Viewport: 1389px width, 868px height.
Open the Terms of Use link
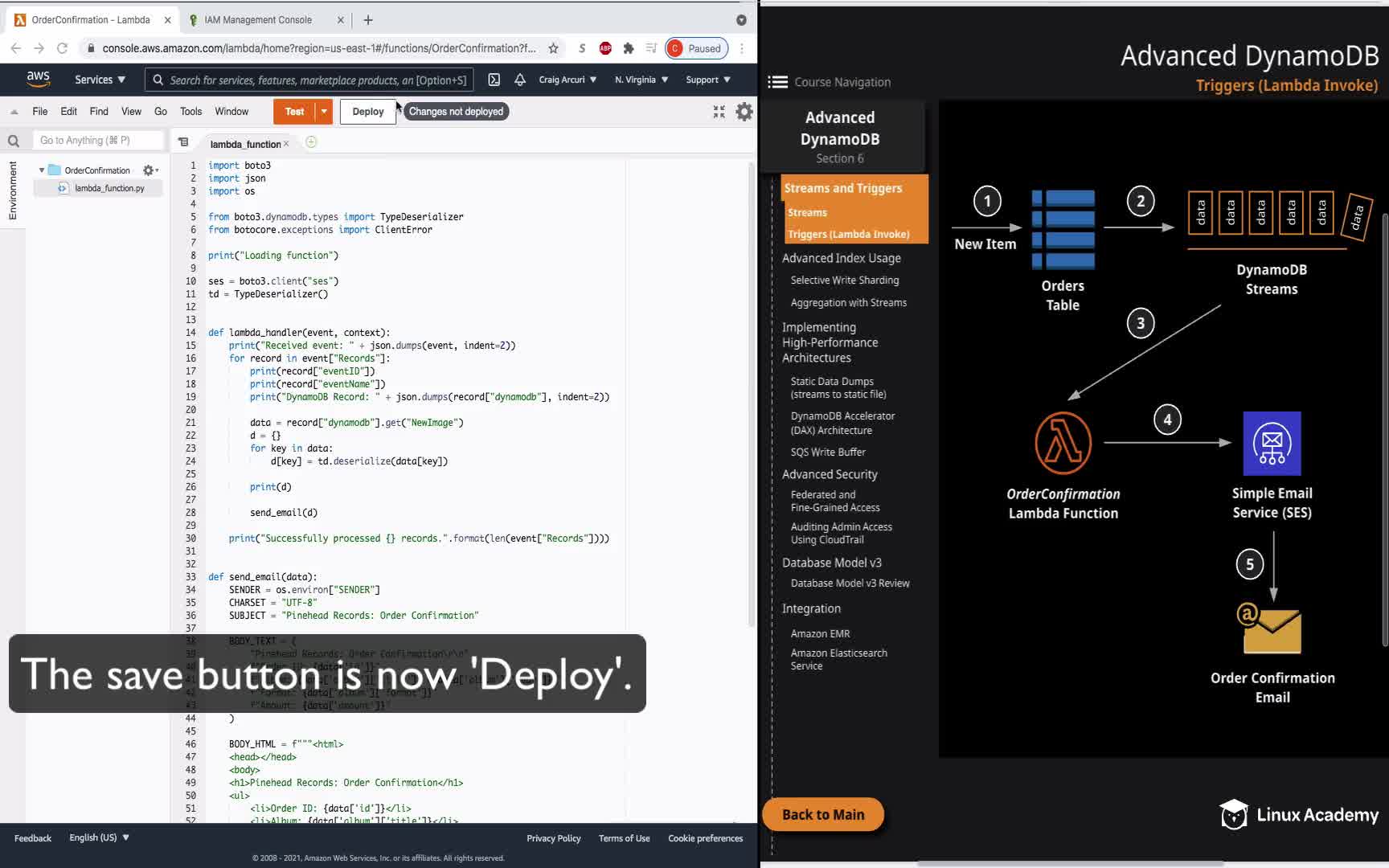click(625, 838)
